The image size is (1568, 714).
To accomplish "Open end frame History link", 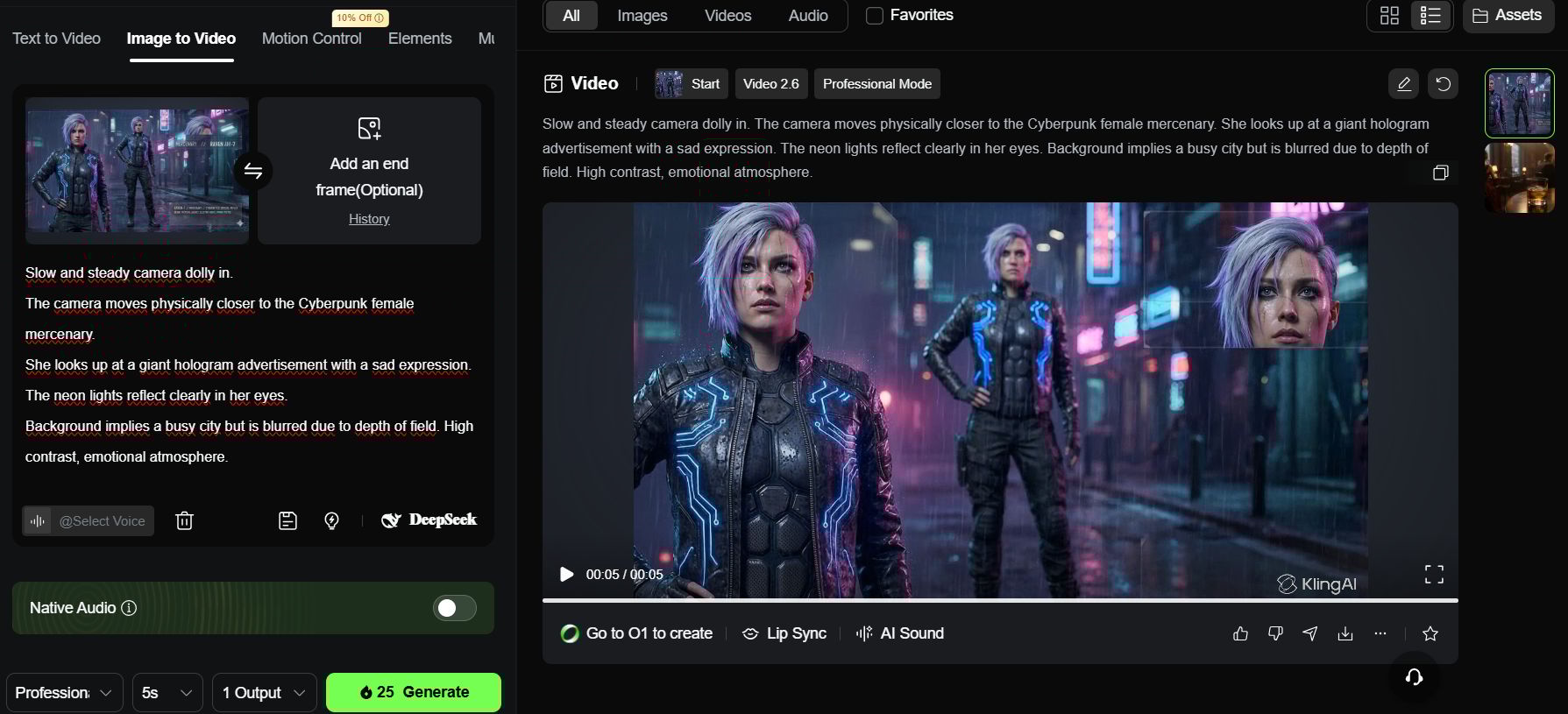I will click(369, 219).
